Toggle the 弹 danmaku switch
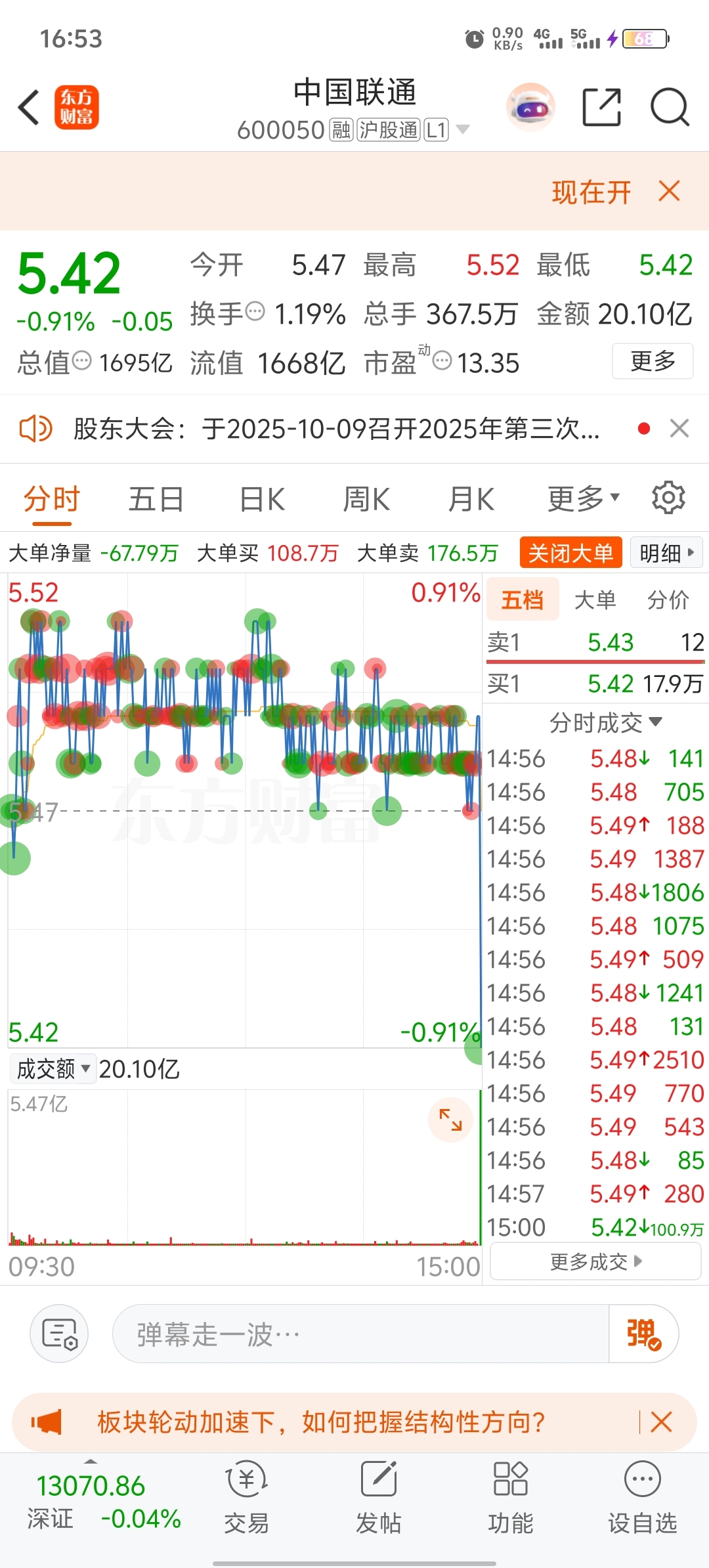Screen dimensions: 709x1568 643,1334
